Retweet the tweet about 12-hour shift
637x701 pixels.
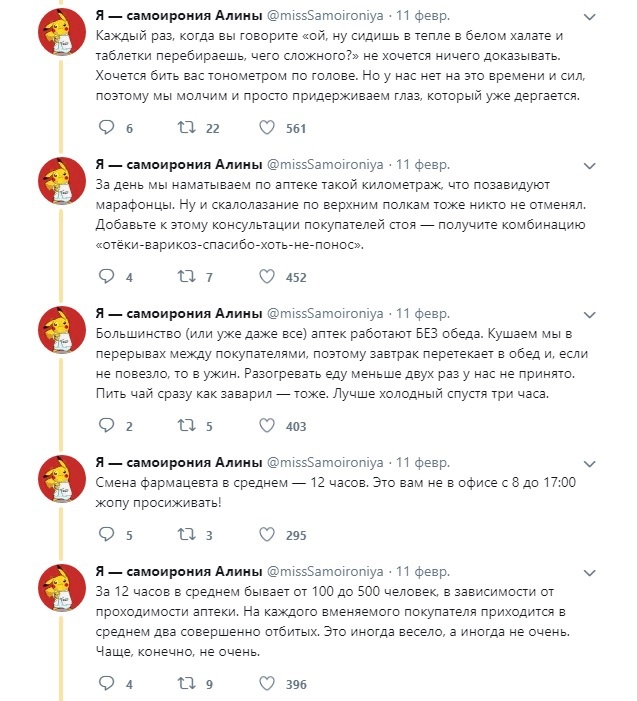click(x=185, y=535)
